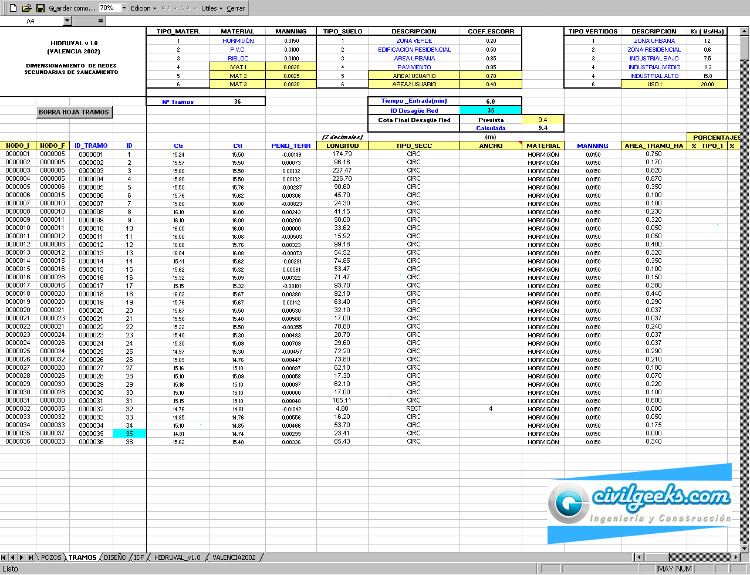The height and width of the screenshot is (575, 750).
Task: Jump to last sheet tab arrow
Action: coord(29,555)
